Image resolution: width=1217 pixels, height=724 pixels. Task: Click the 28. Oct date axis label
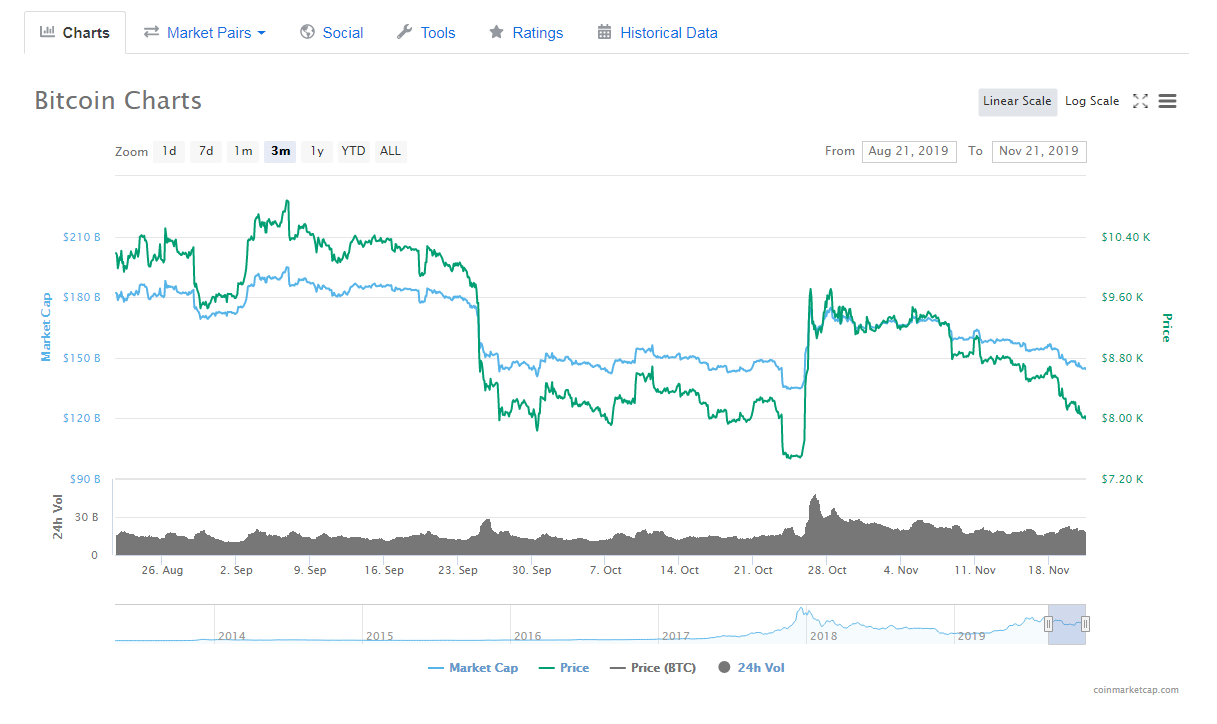[827, 570]
